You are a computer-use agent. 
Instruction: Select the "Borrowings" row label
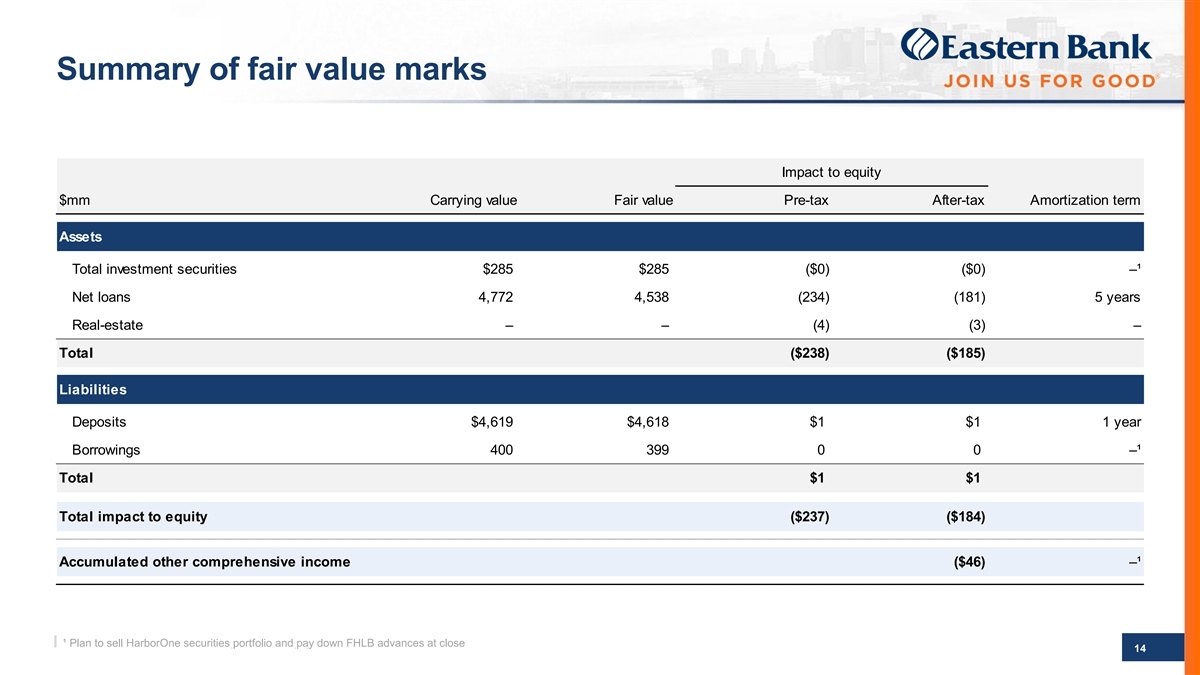tap(106, 450)
